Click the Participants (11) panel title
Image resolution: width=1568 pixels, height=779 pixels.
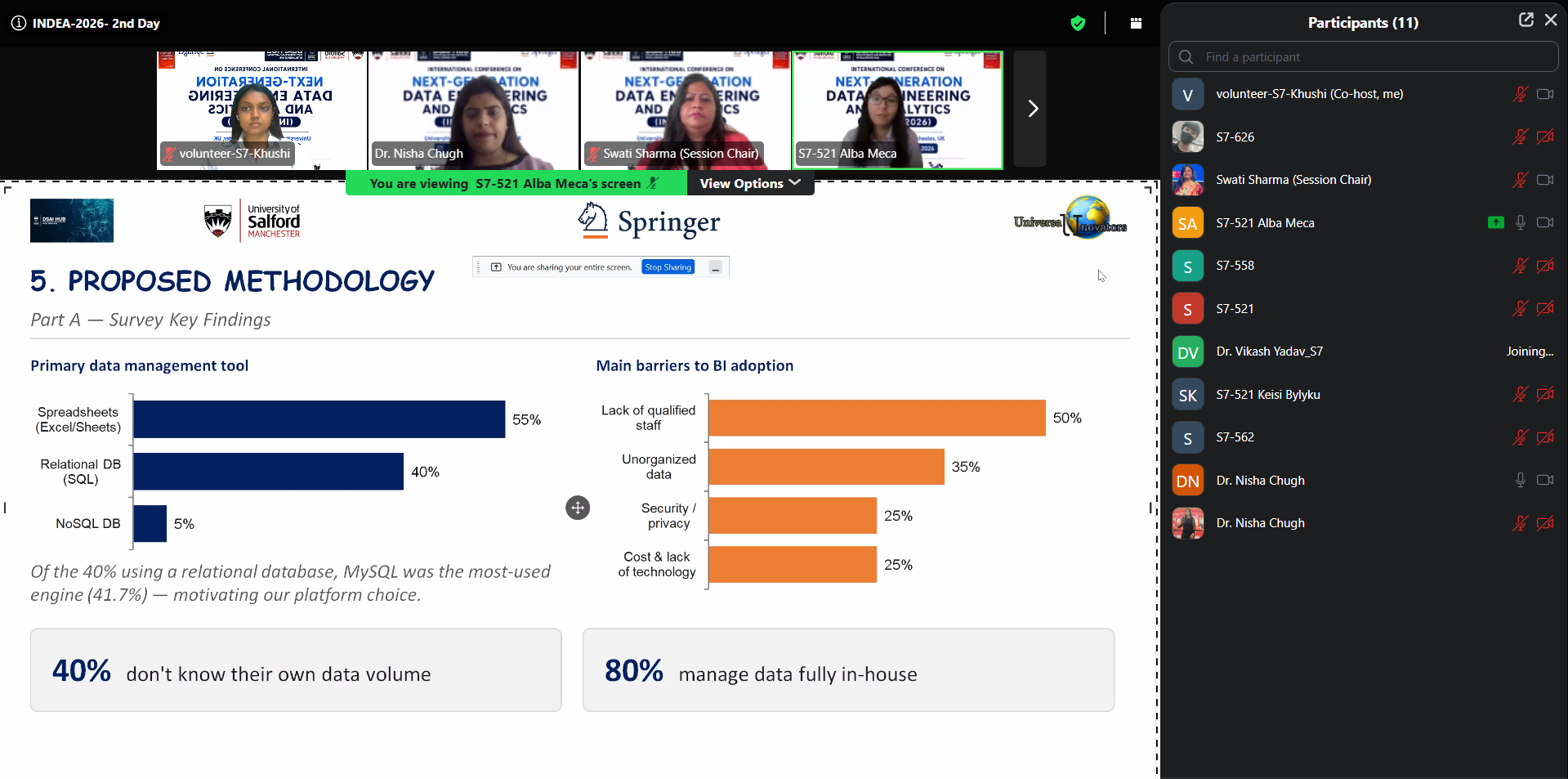click(x=1363, y=23)
